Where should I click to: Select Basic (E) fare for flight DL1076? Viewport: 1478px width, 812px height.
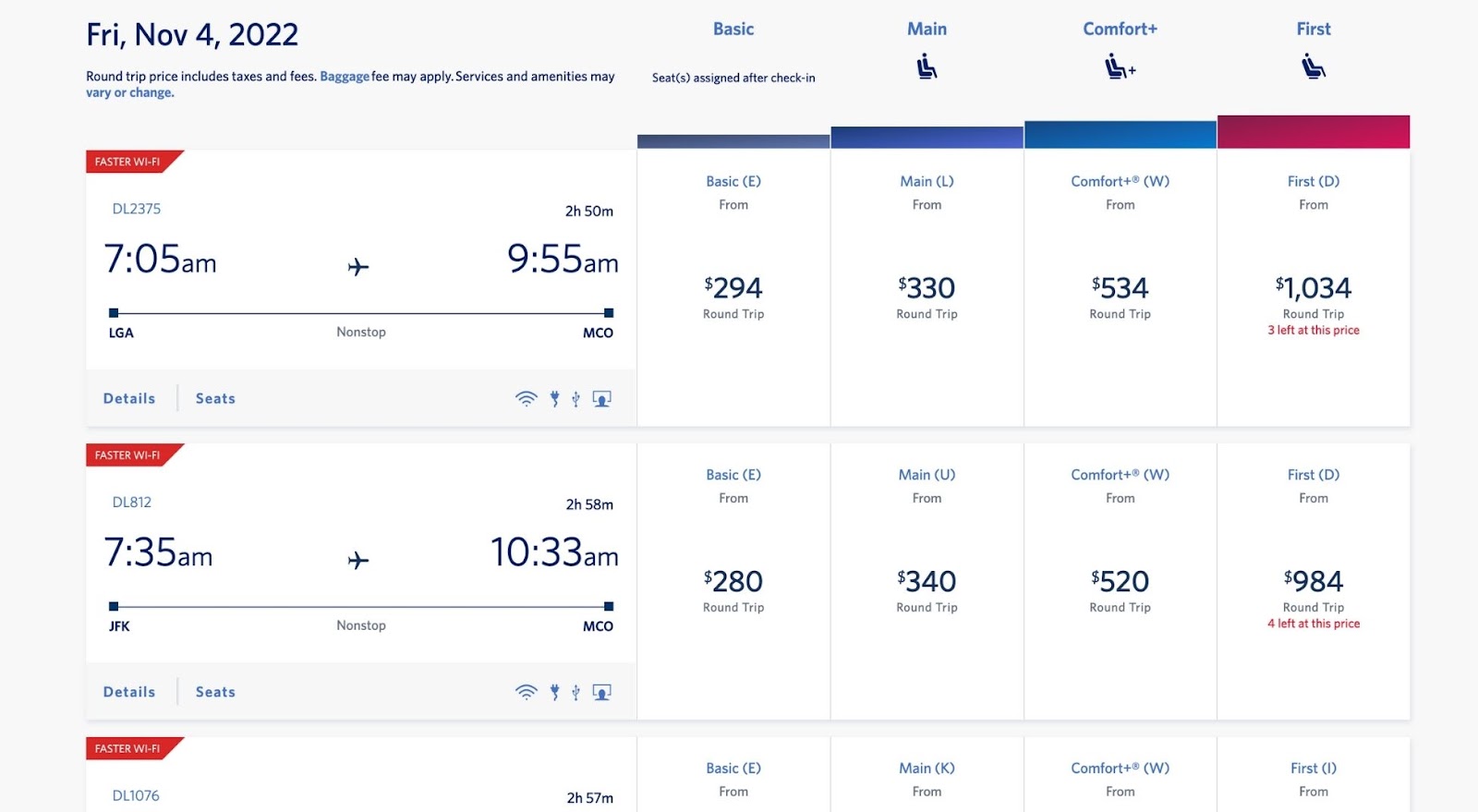[733, 776]
